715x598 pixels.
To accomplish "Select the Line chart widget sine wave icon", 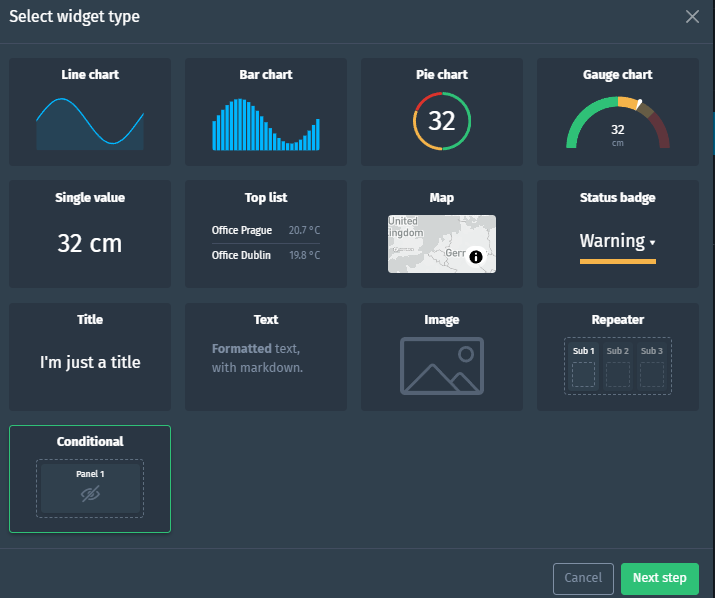I will pos(90,123).
